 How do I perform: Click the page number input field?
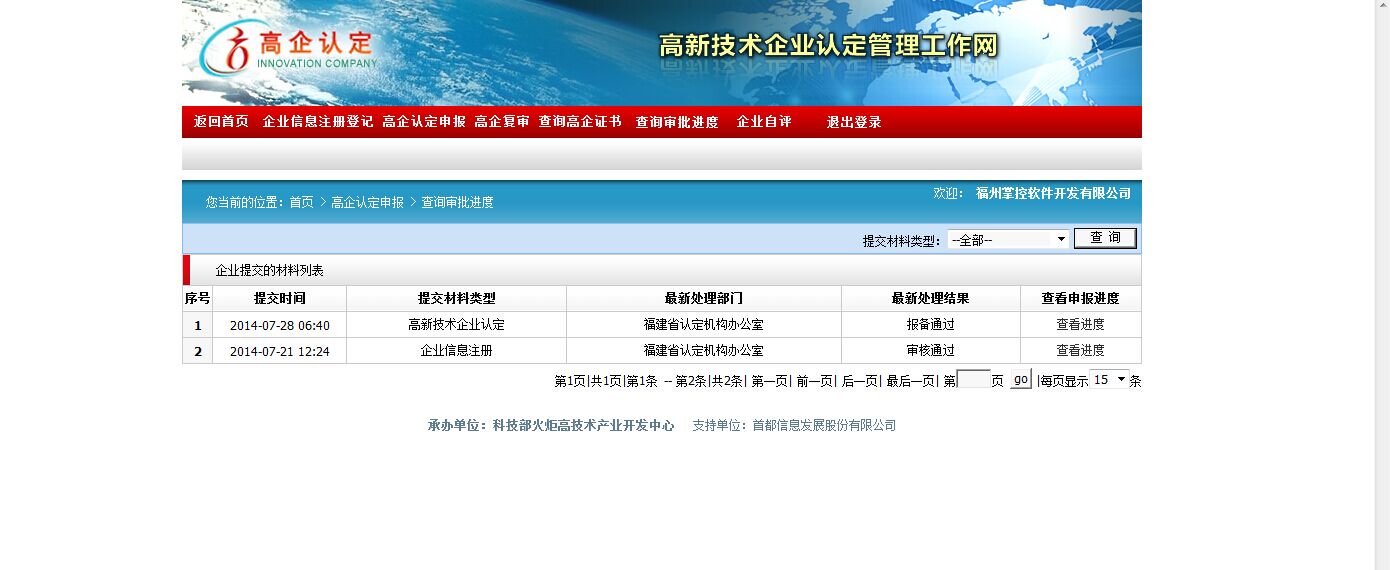tap(973, 380)
